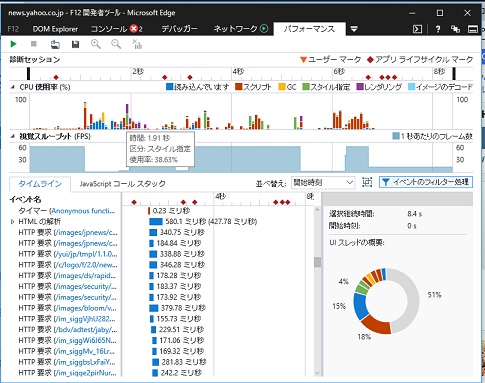This screenshot has width=485, height=383.
Task: Expand the HTML の解析 event row
Action: 13,222
